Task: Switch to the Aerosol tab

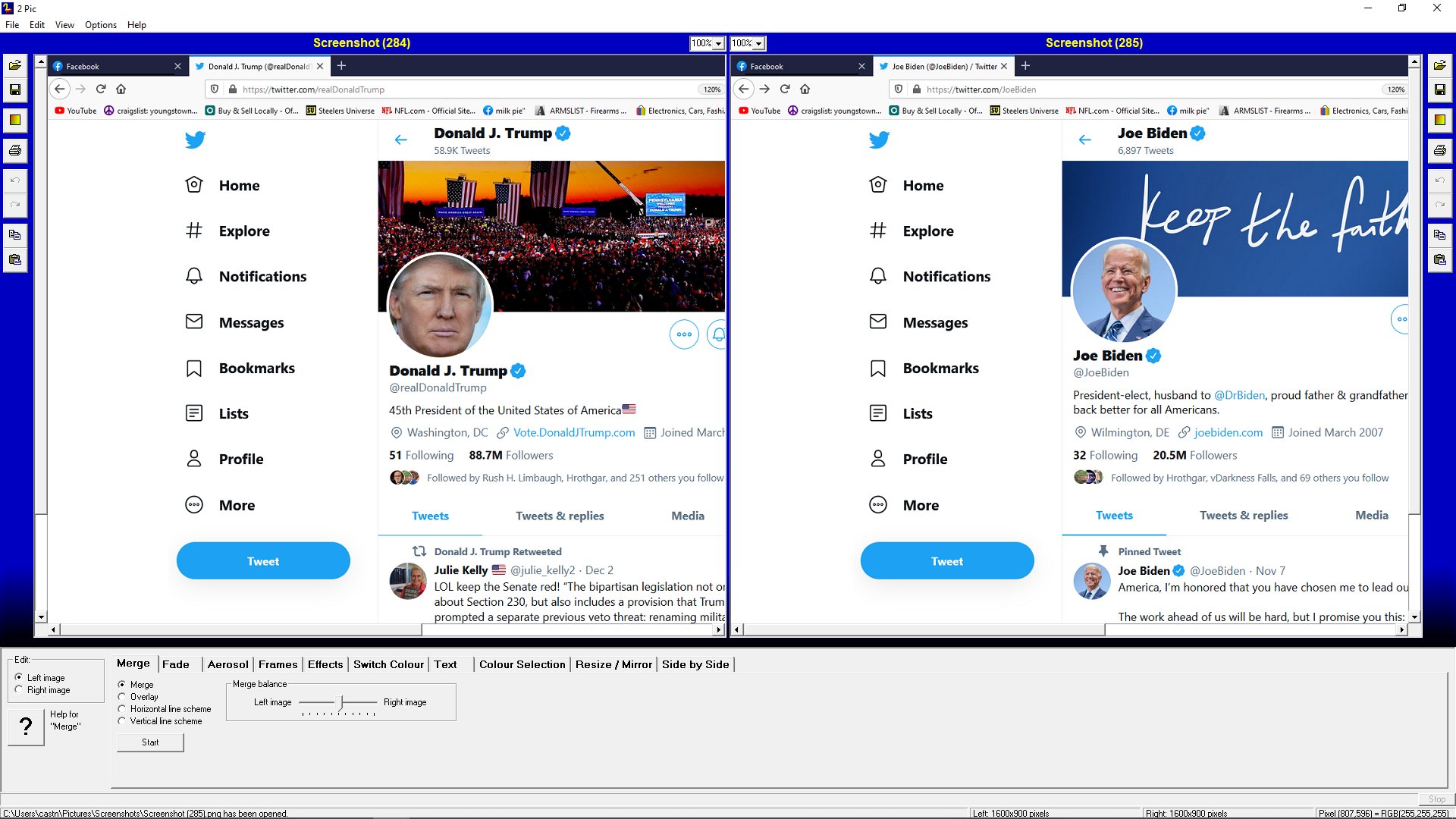Action: (x=227, y=664)
